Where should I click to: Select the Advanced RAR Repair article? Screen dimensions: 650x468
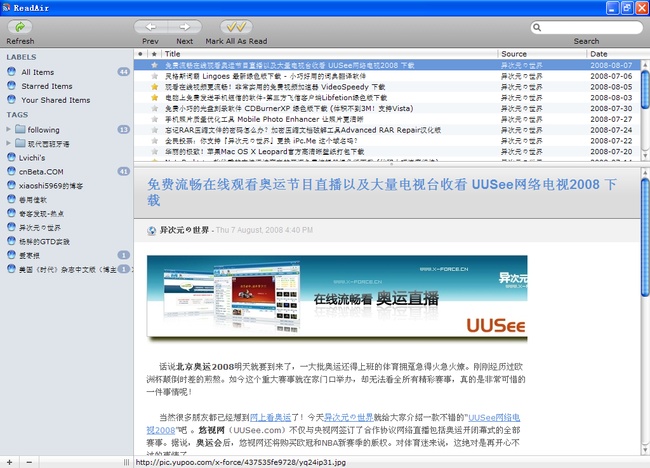click(303, 130)
